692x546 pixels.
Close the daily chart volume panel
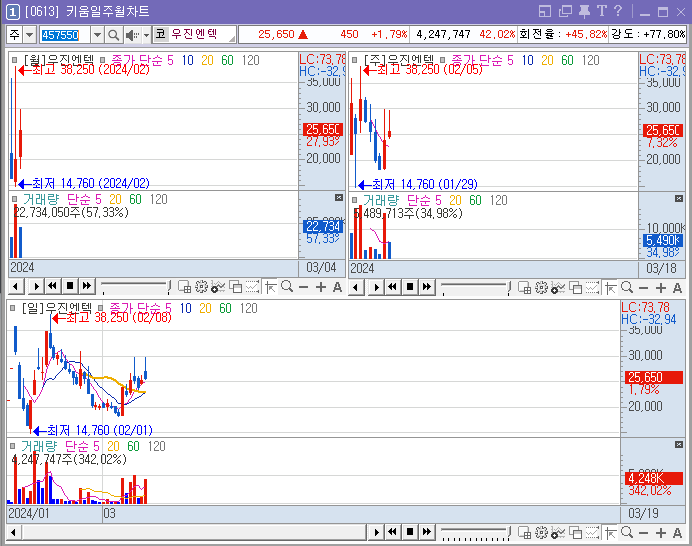[x=679, y=444]
